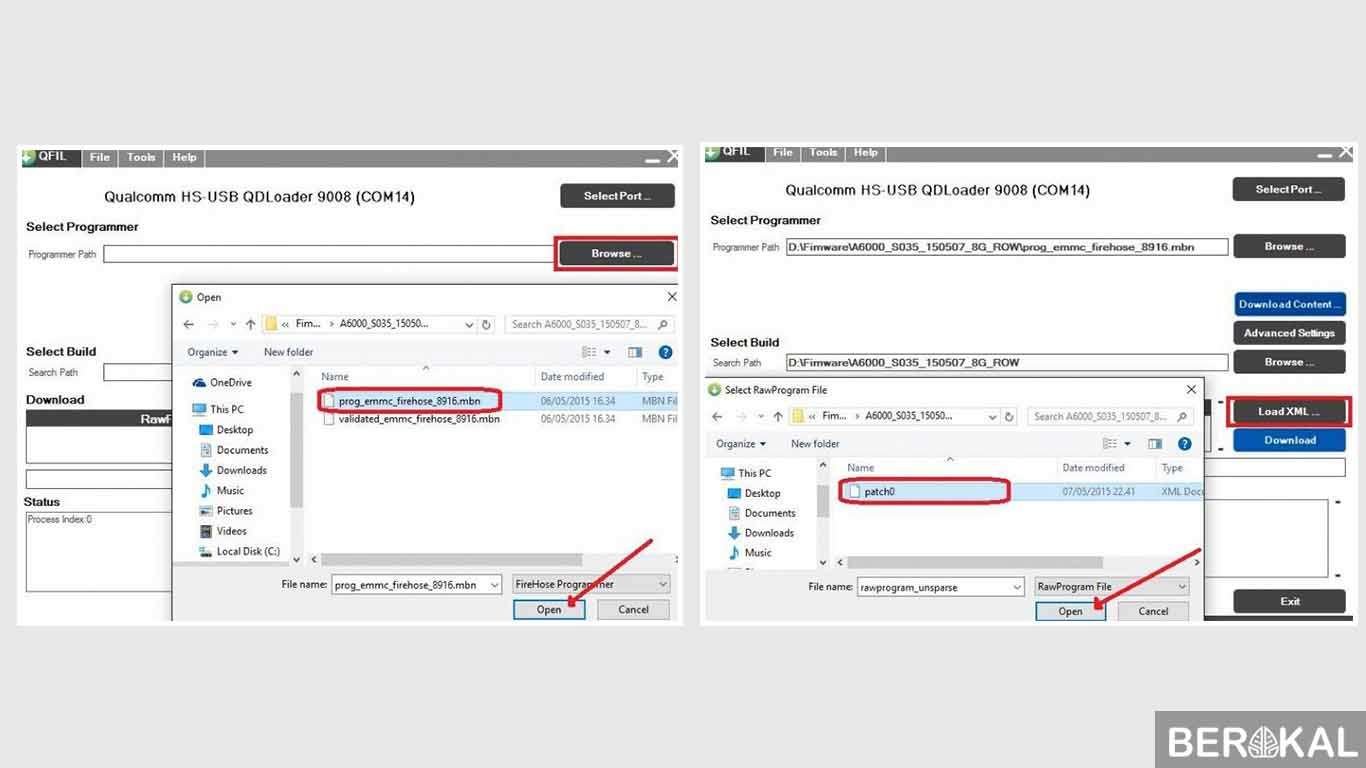Open Tools menu in QFIL behind Open dialog
Image resolution: width=1366 pixels, height=768 pixels.
pos(141,157)
